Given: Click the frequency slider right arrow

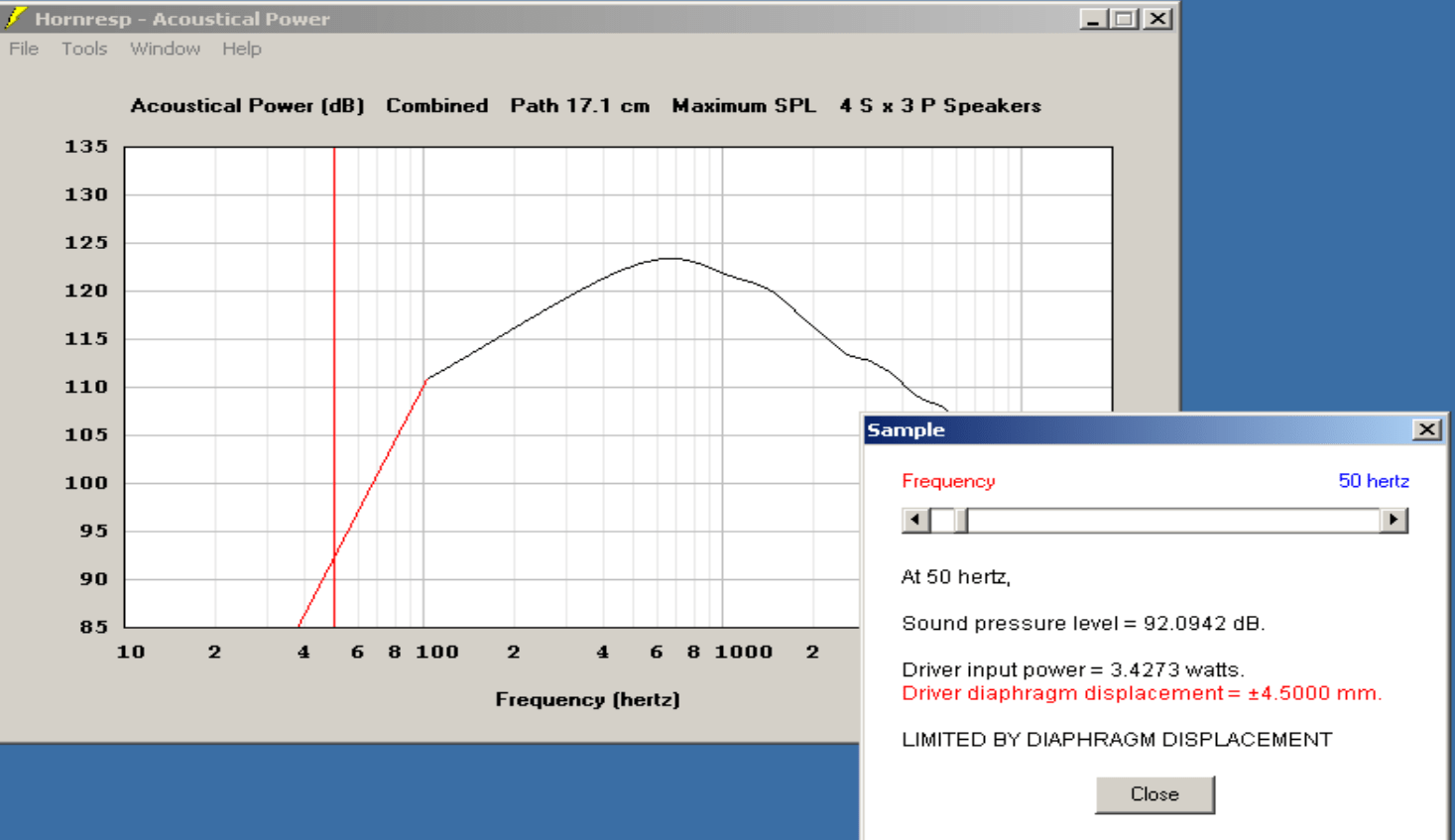Looking at the screenshot, I should 1394,520.
